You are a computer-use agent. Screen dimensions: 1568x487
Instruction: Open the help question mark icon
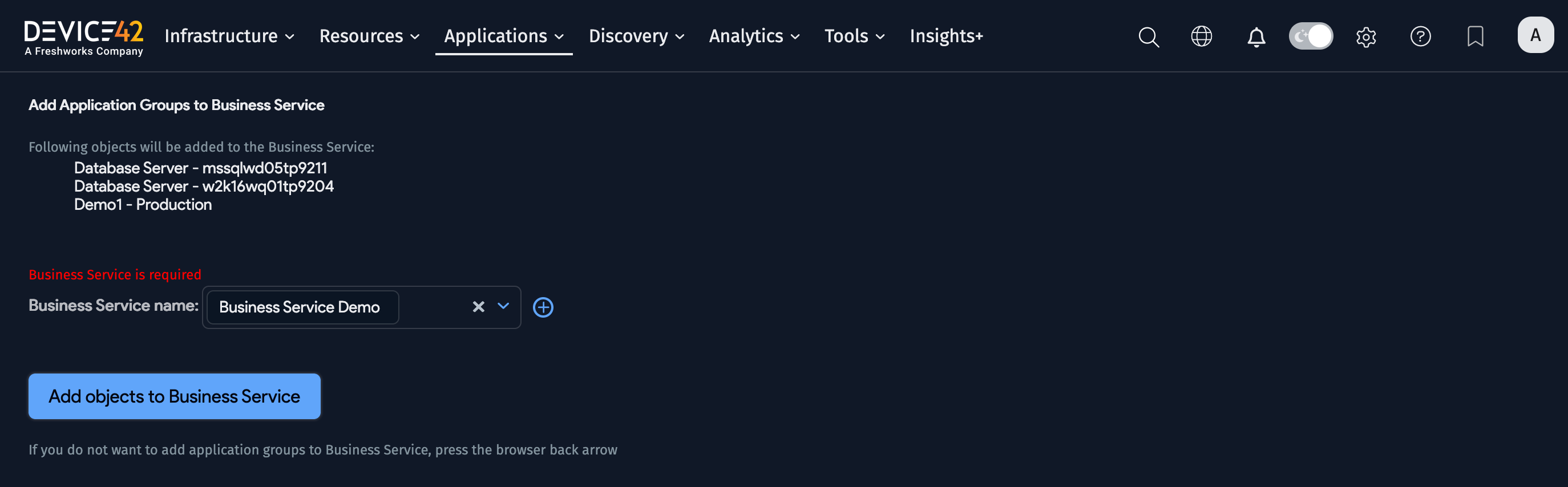click(x=1420, y=36)
